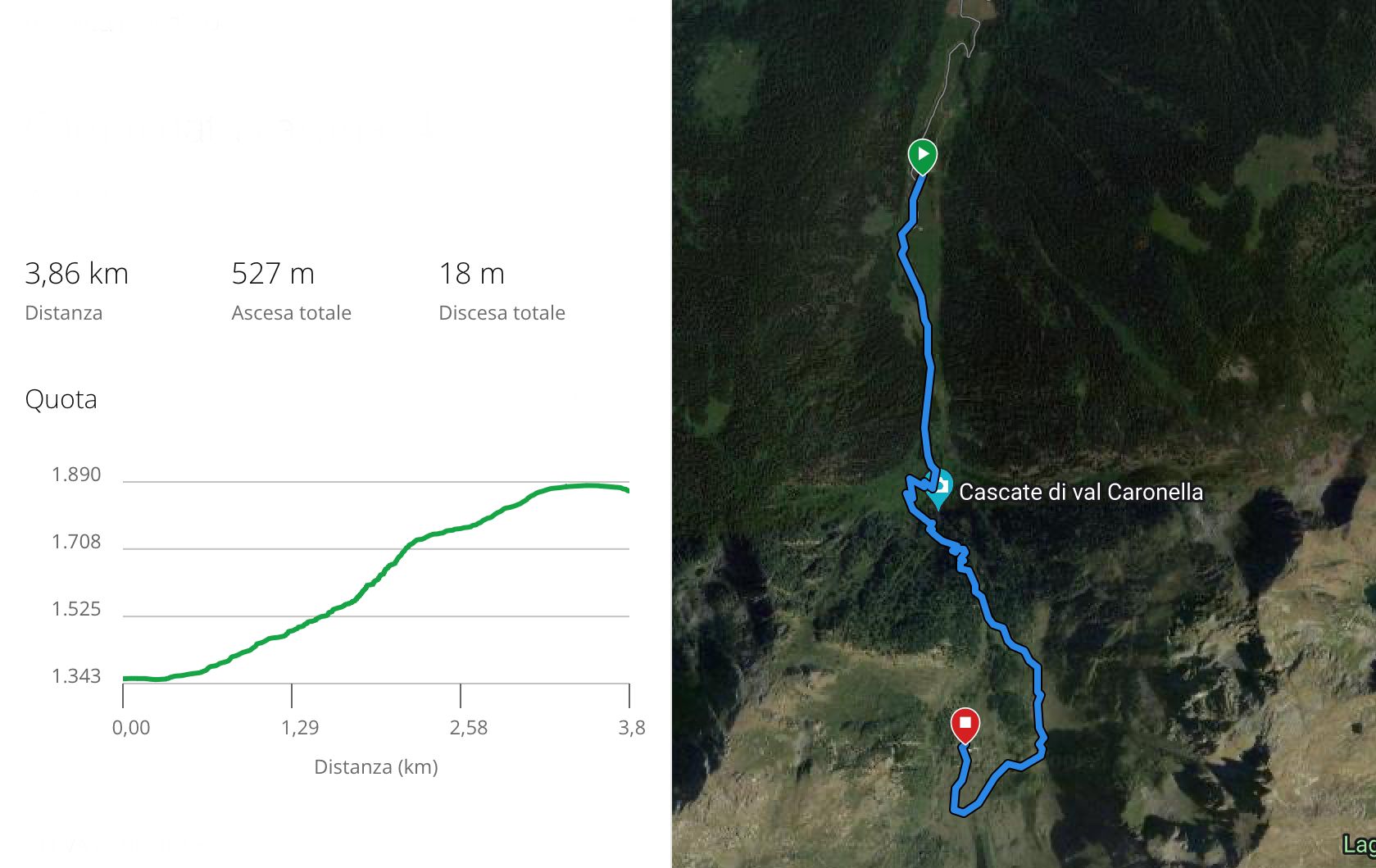Image resolution: width=1376 pixels, height=868 pixels.
Task: Select the Cascate di val Caronella waypoint icon
Action: 940,489
